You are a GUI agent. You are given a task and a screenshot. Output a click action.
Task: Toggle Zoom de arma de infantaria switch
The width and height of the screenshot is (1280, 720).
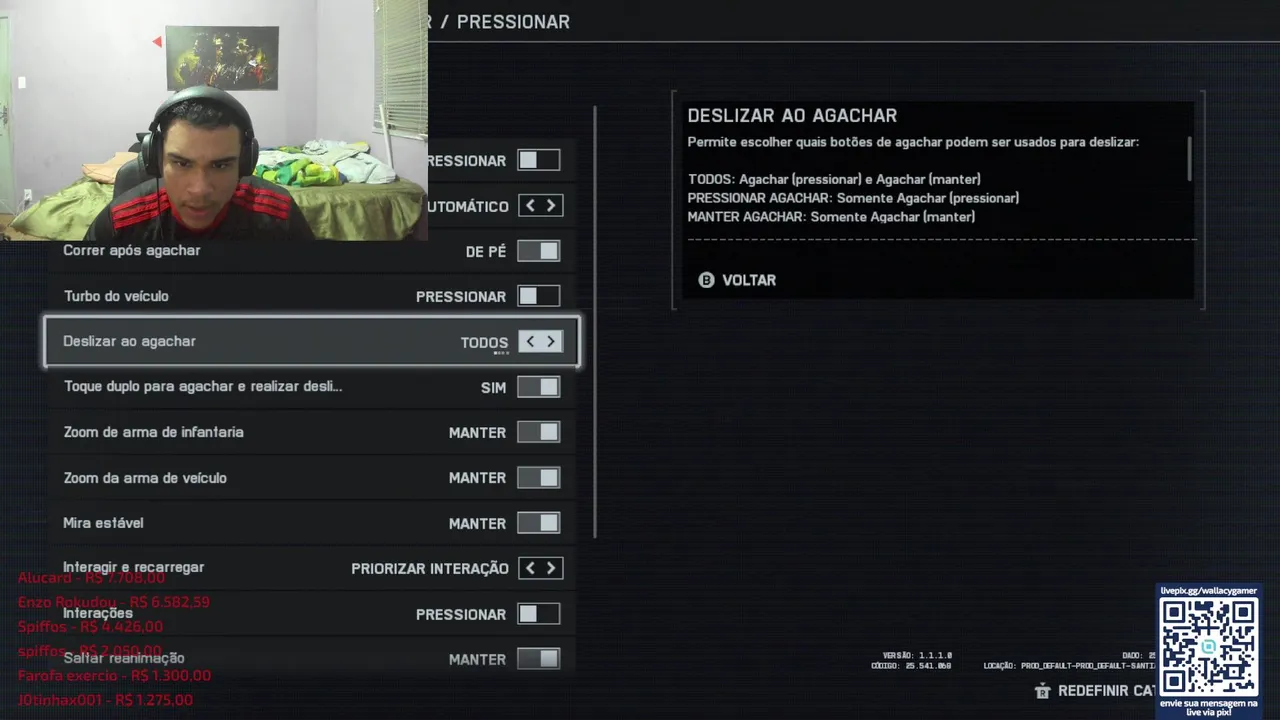coord(539,432)
